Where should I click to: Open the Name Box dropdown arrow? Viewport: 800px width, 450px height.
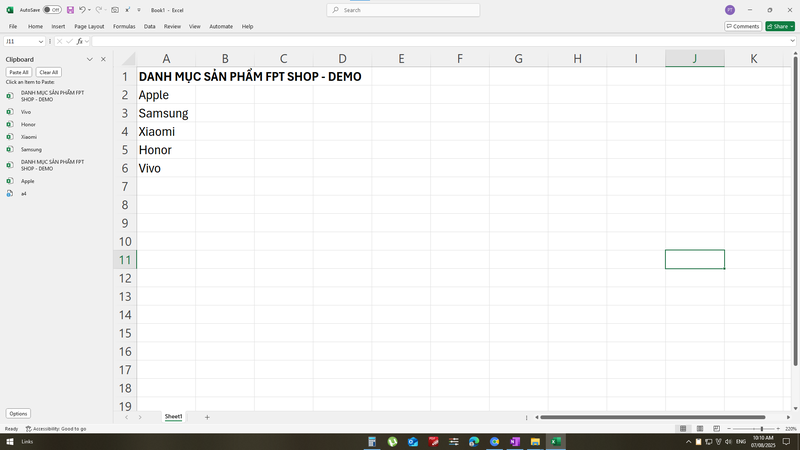[41, 41]
